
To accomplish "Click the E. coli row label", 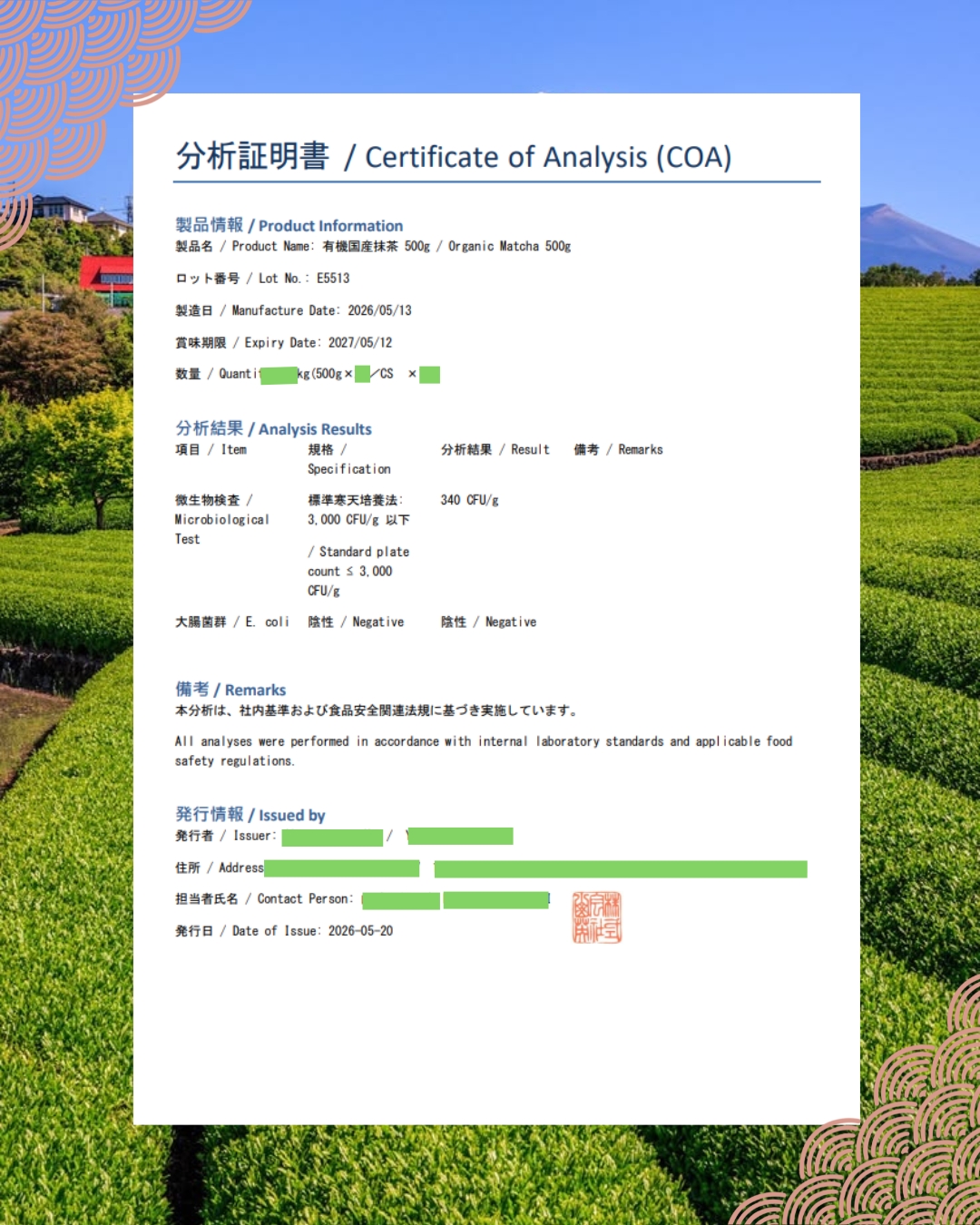I will (232, 622).
